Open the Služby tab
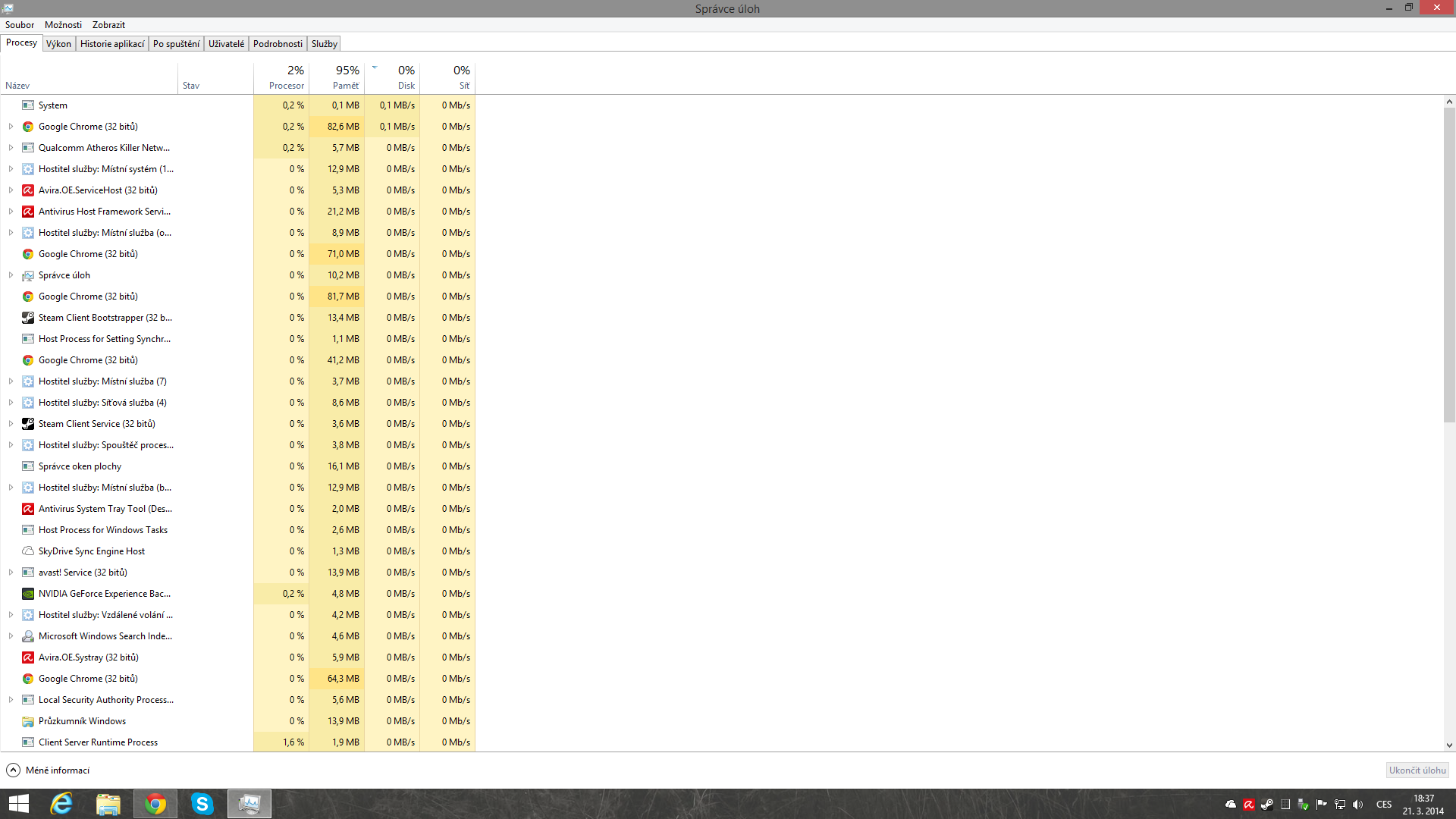The width and height of the screenshot is (1456, 819). (324, 44)
